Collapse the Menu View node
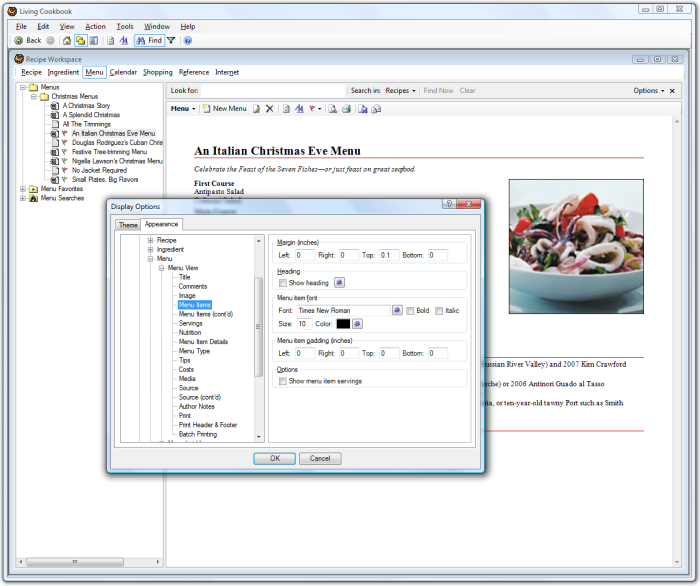Image resolution: width=700 pixels, height=586 pixels. point(162,268)
